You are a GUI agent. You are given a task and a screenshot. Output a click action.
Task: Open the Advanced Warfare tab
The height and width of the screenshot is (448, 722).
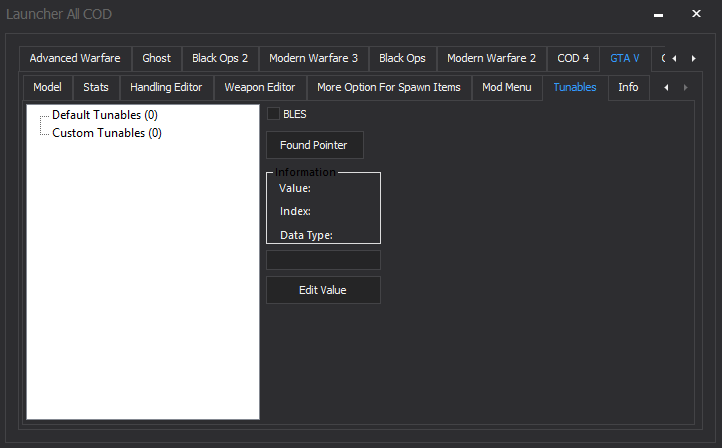75,58
